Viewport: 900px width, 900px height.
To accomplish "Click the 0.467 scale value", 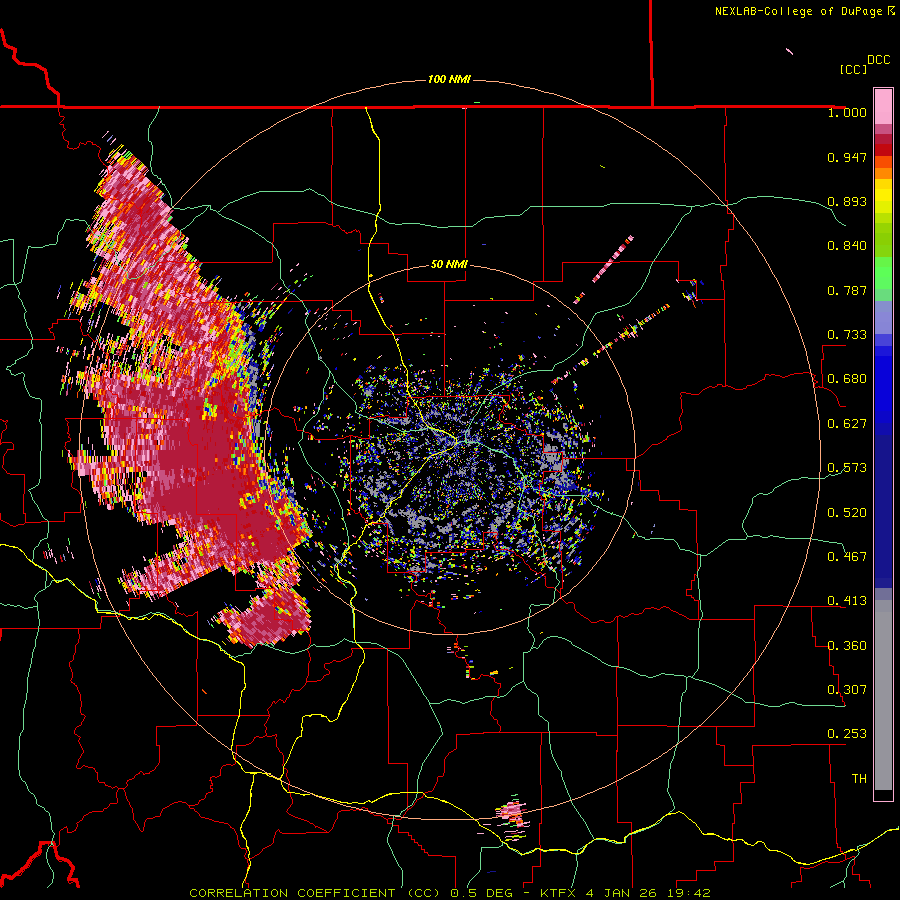I will [847, 557].
